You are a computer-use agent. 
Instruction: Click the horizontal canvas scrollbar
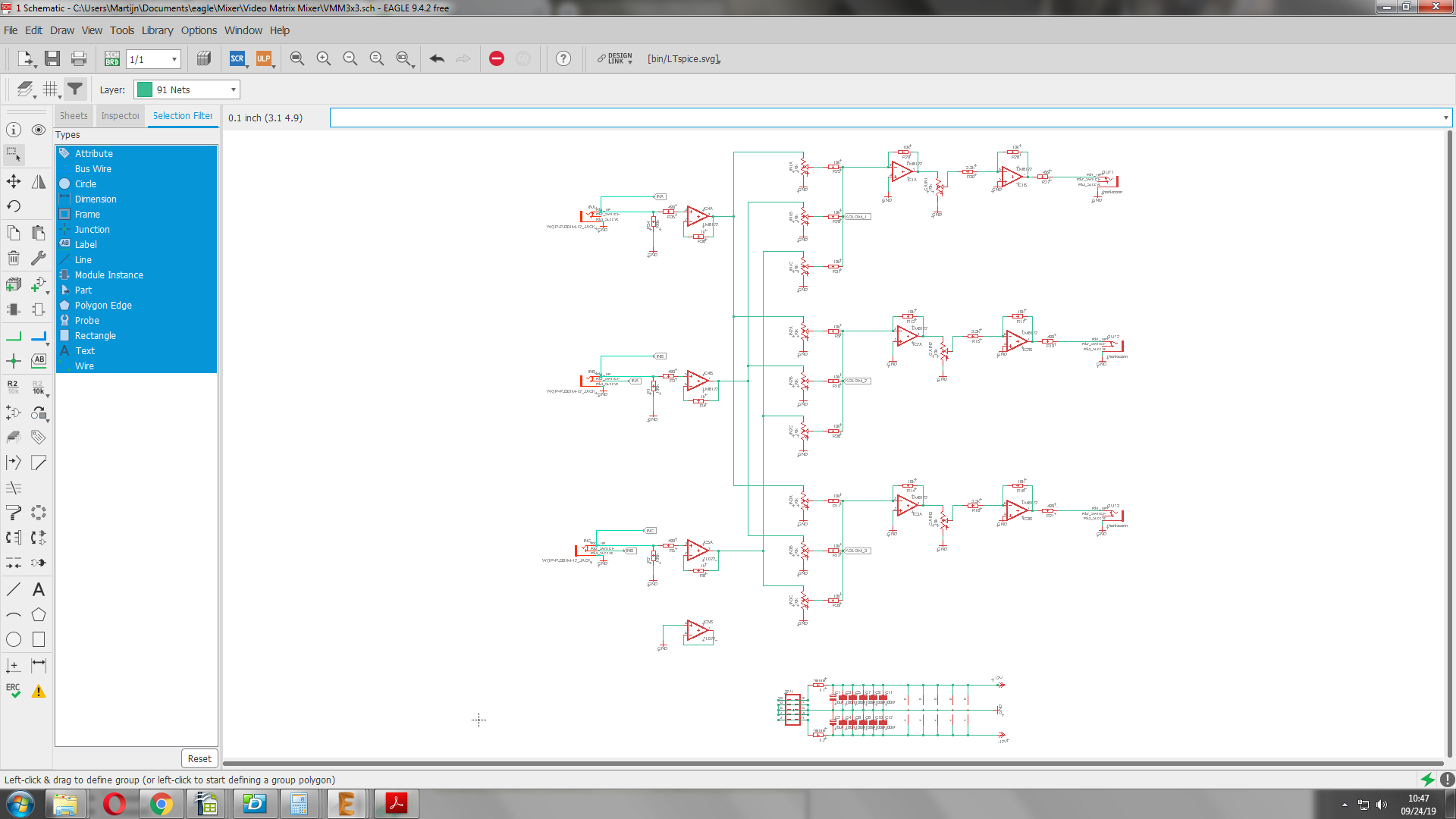click(x=833, y=764)
